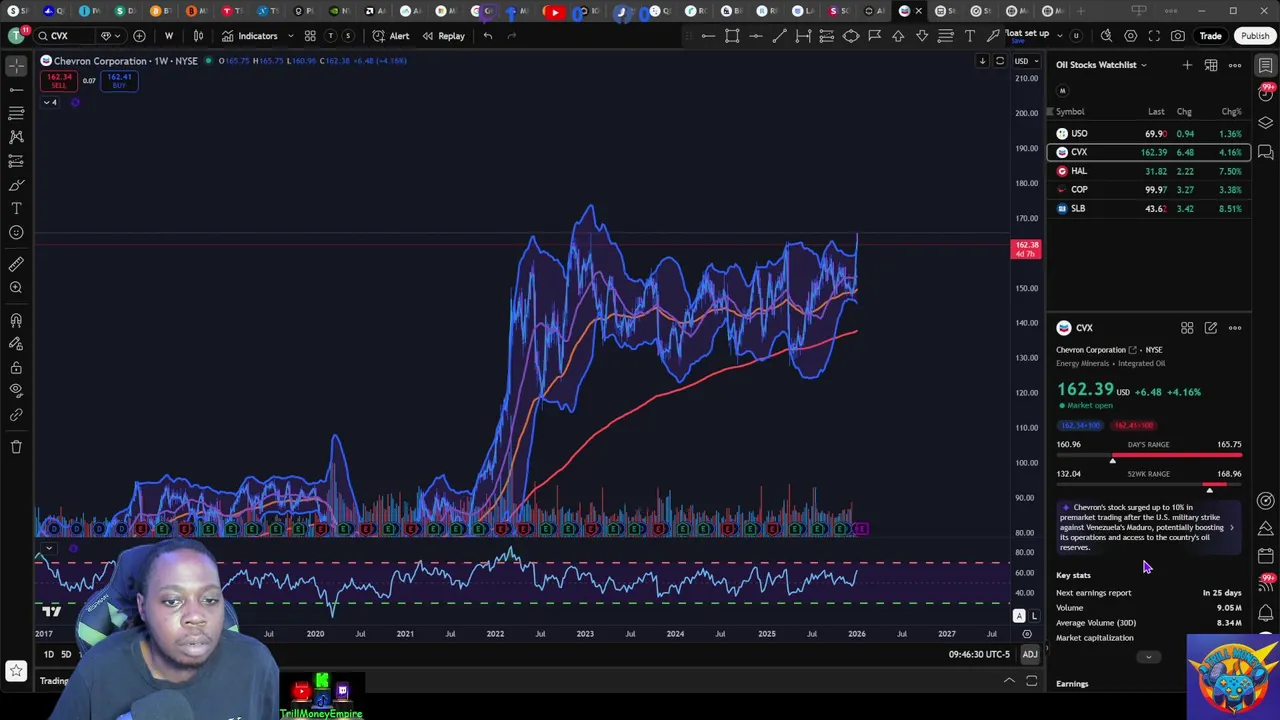Select the arrow up marker tool
The width and height of the screenshot is (1280, 720).
(898, 36)
